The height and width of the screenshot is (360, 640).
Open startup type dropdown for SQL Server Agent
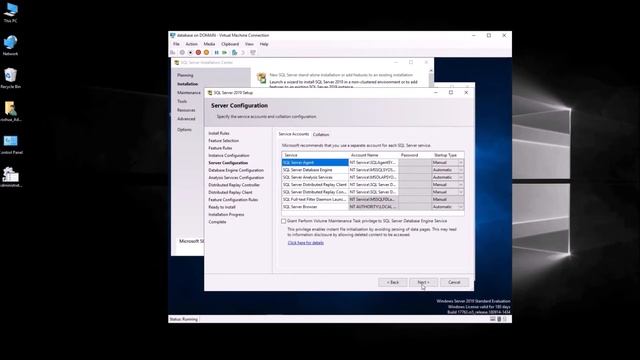point(461,162)
